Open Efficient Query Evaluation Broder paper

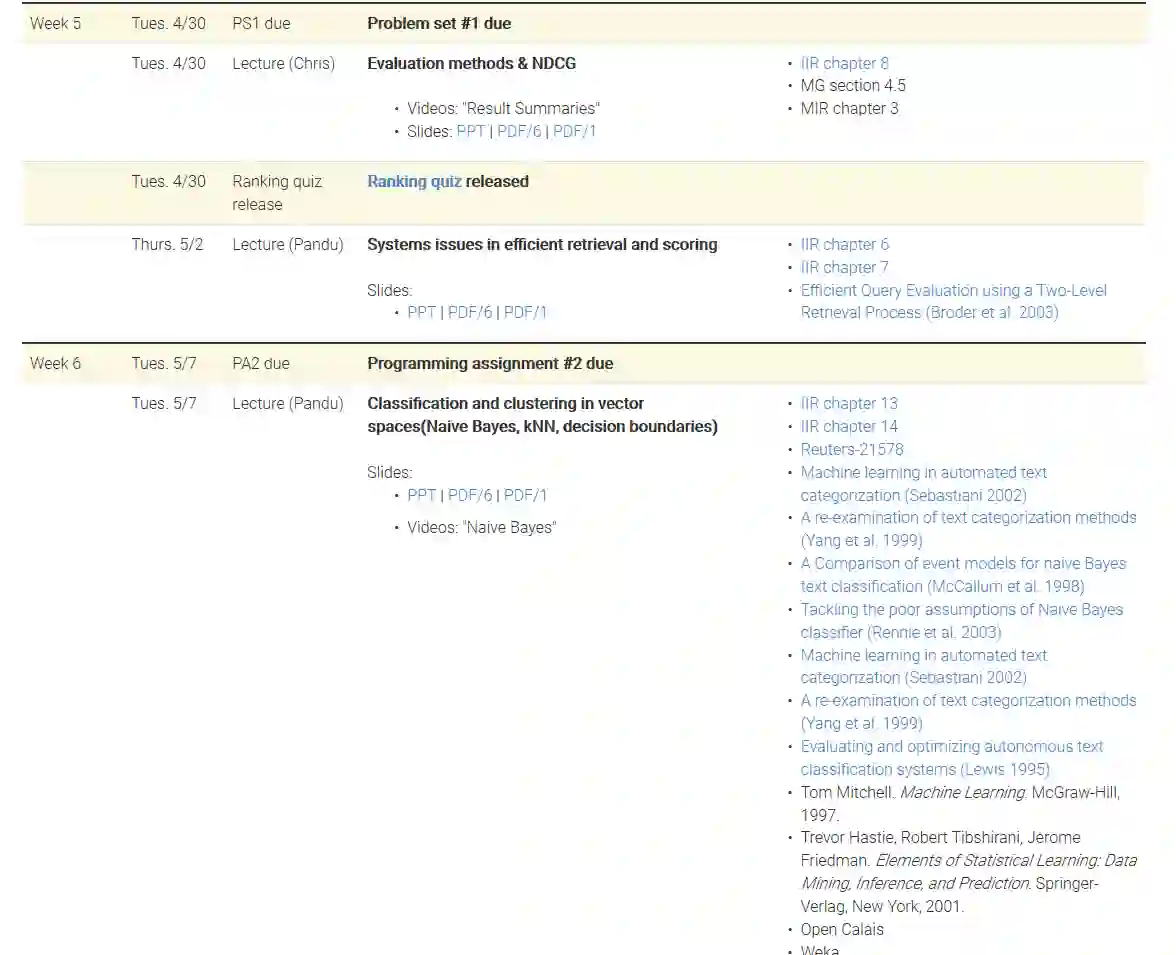953,291
